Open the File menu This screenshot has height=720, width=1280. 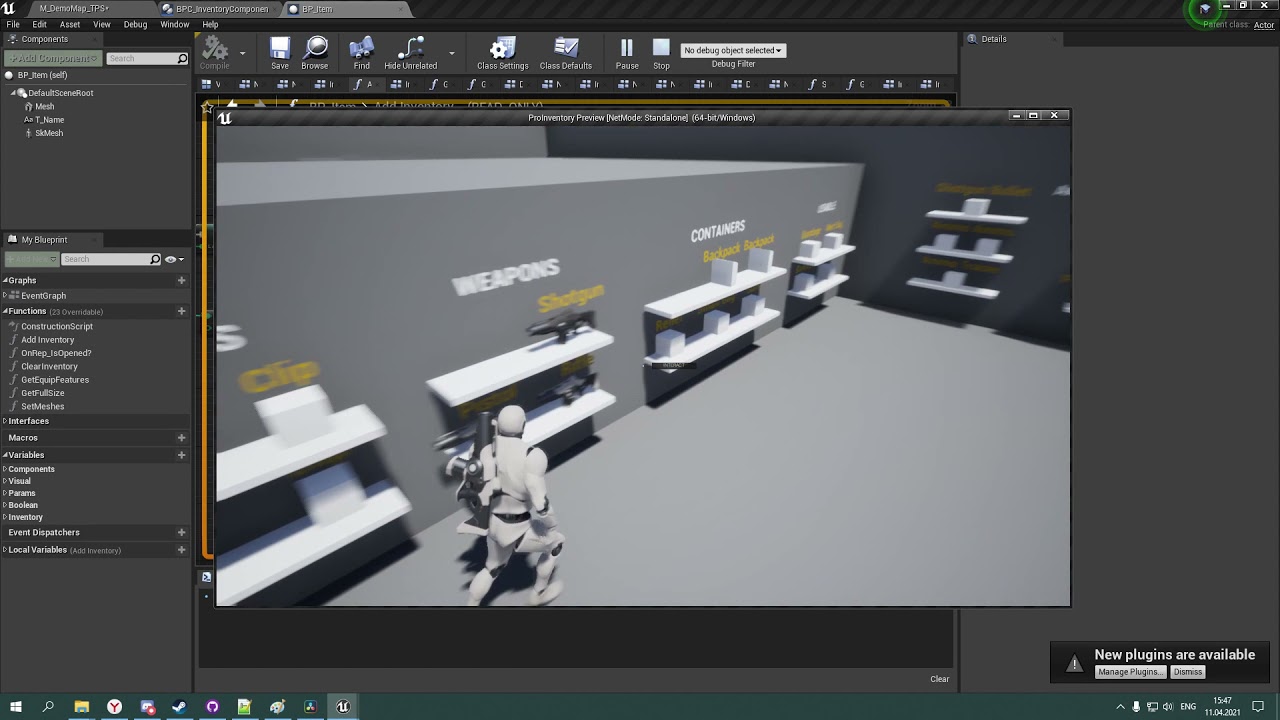[x=13, y=24]
